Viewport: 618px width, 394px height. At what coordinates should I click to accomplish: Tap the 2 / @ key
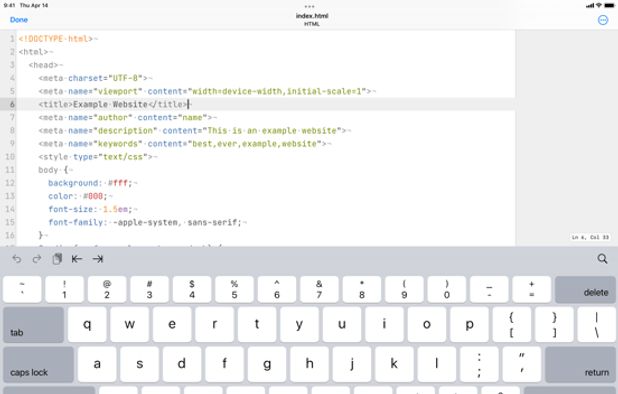click(x=107, y=290)
